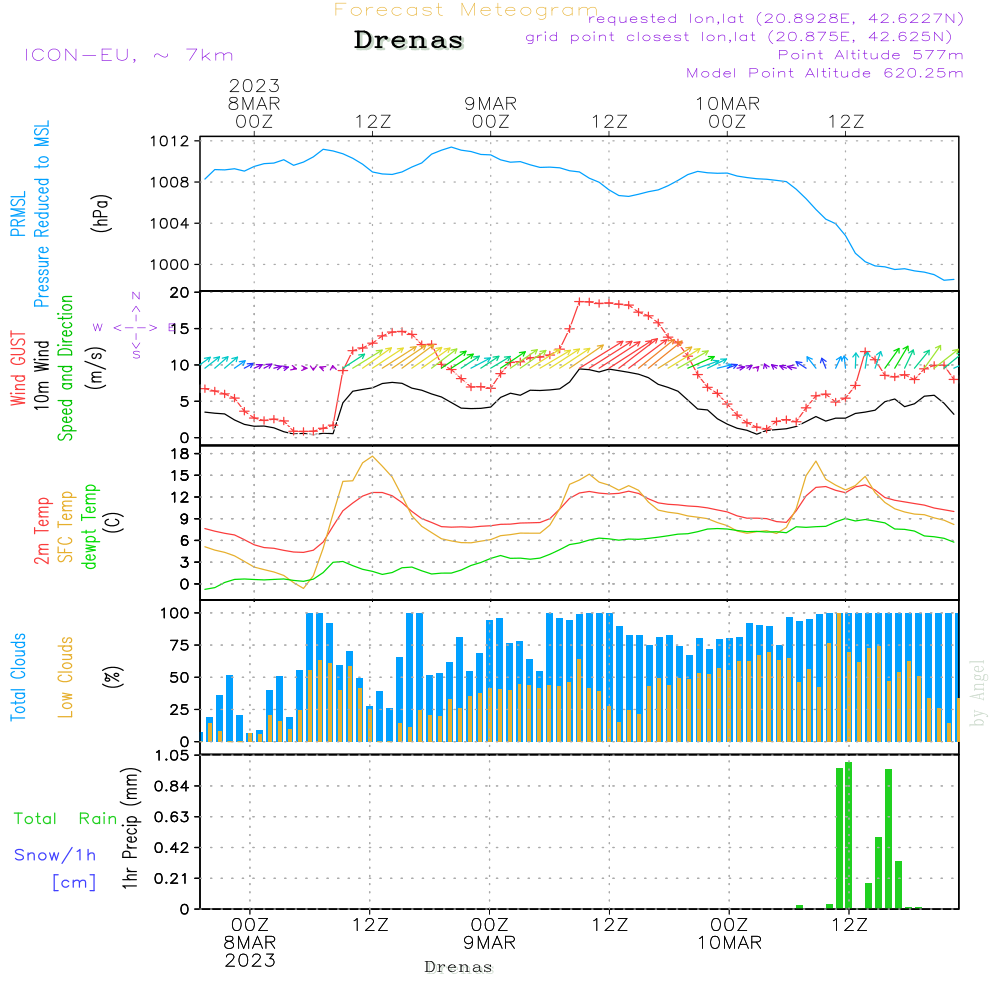Click the '1.05' precipitation axis value
Image resolution: width=1000 pixels, height=1000 pixels.
(172, 756)
